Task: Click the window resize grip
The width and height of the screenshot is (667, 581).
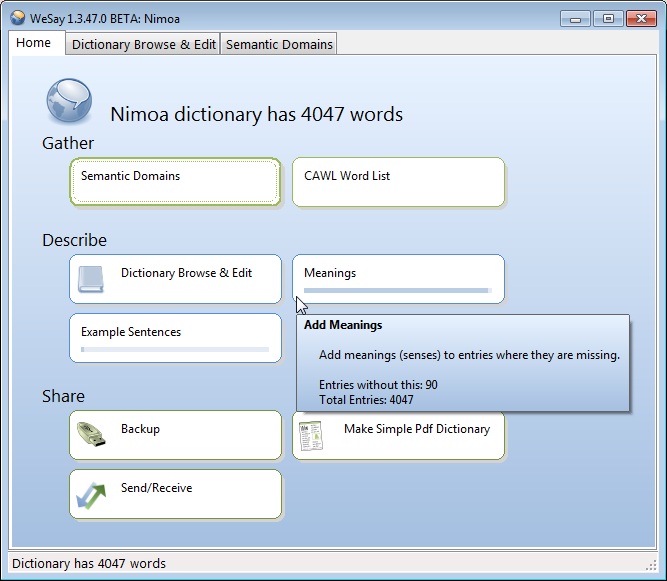Action: click(651, 565)
